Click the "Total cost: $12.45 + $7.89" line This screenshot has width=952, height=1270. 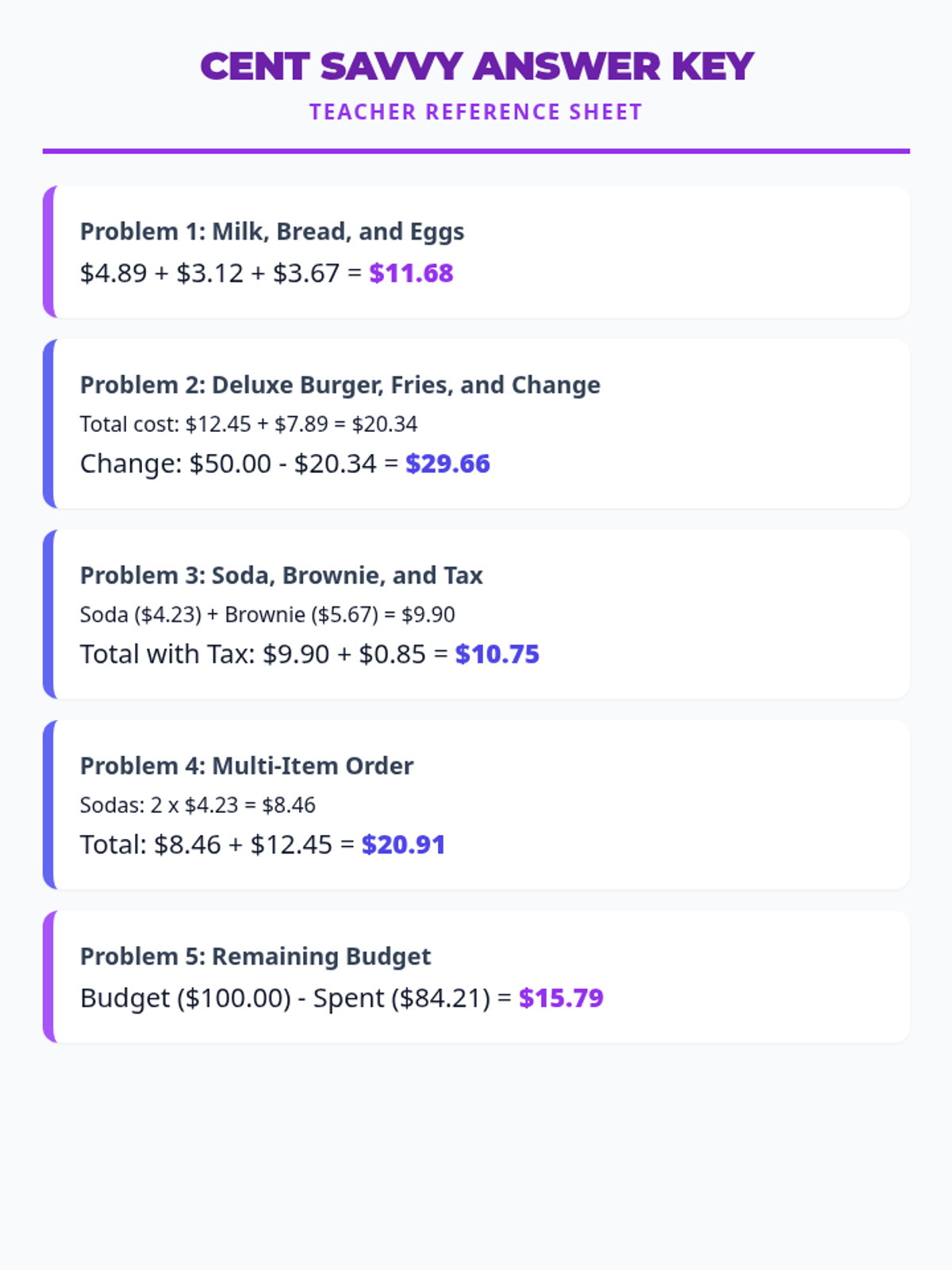248,424
